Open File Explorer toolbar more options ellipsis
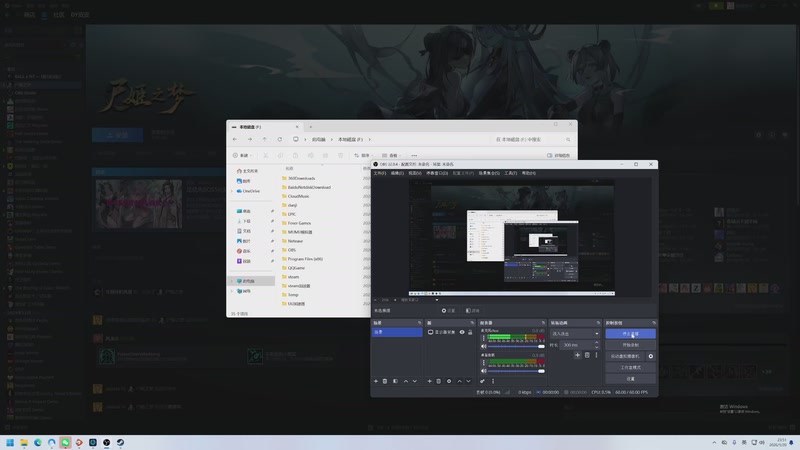Screen dimensions: 800x450 [x=414, y=155]
